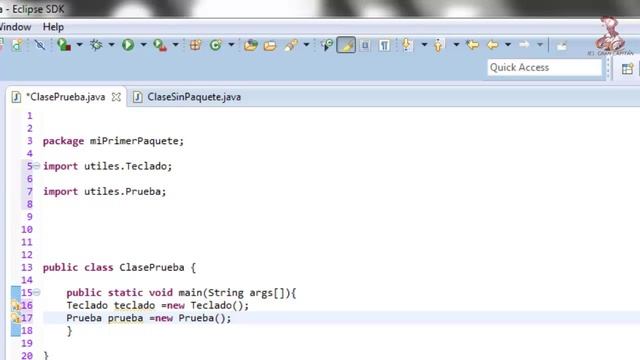This screenshot has width=640, height=360.
Task: Click the toolbar icon before Toggle Mark Occurrences
Action: [x=327, y=45]
